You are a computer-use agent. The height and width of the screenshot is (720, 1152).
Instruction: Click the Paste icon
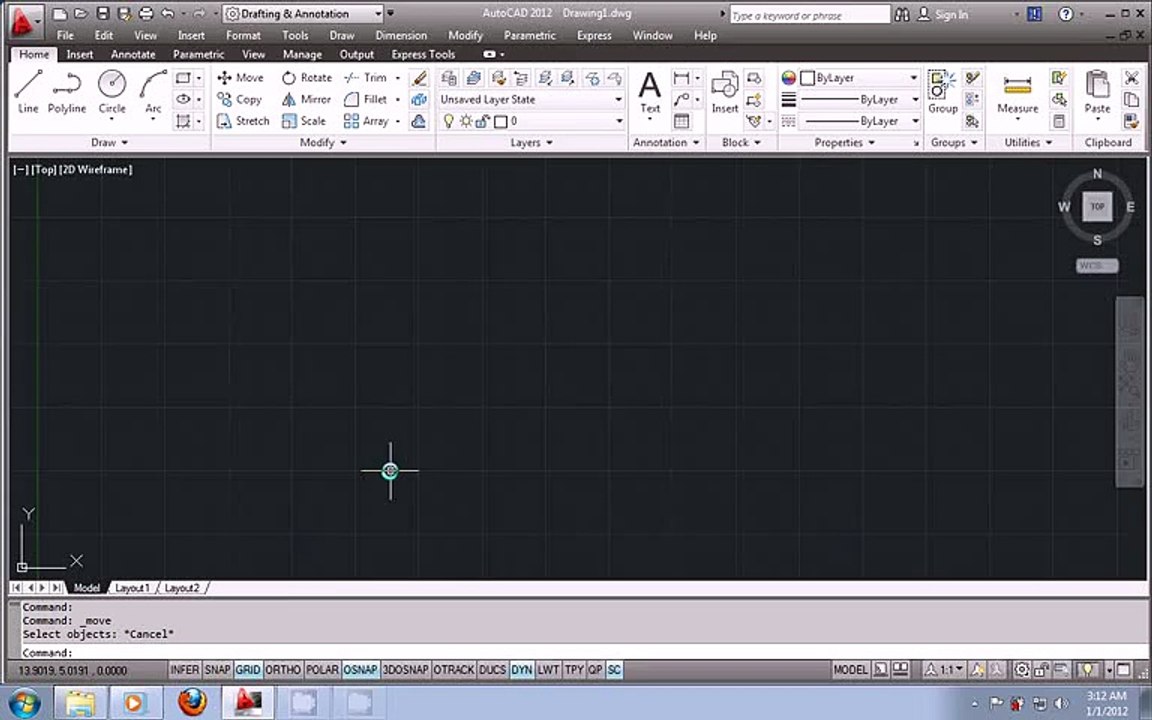[x=1097, y=92]
